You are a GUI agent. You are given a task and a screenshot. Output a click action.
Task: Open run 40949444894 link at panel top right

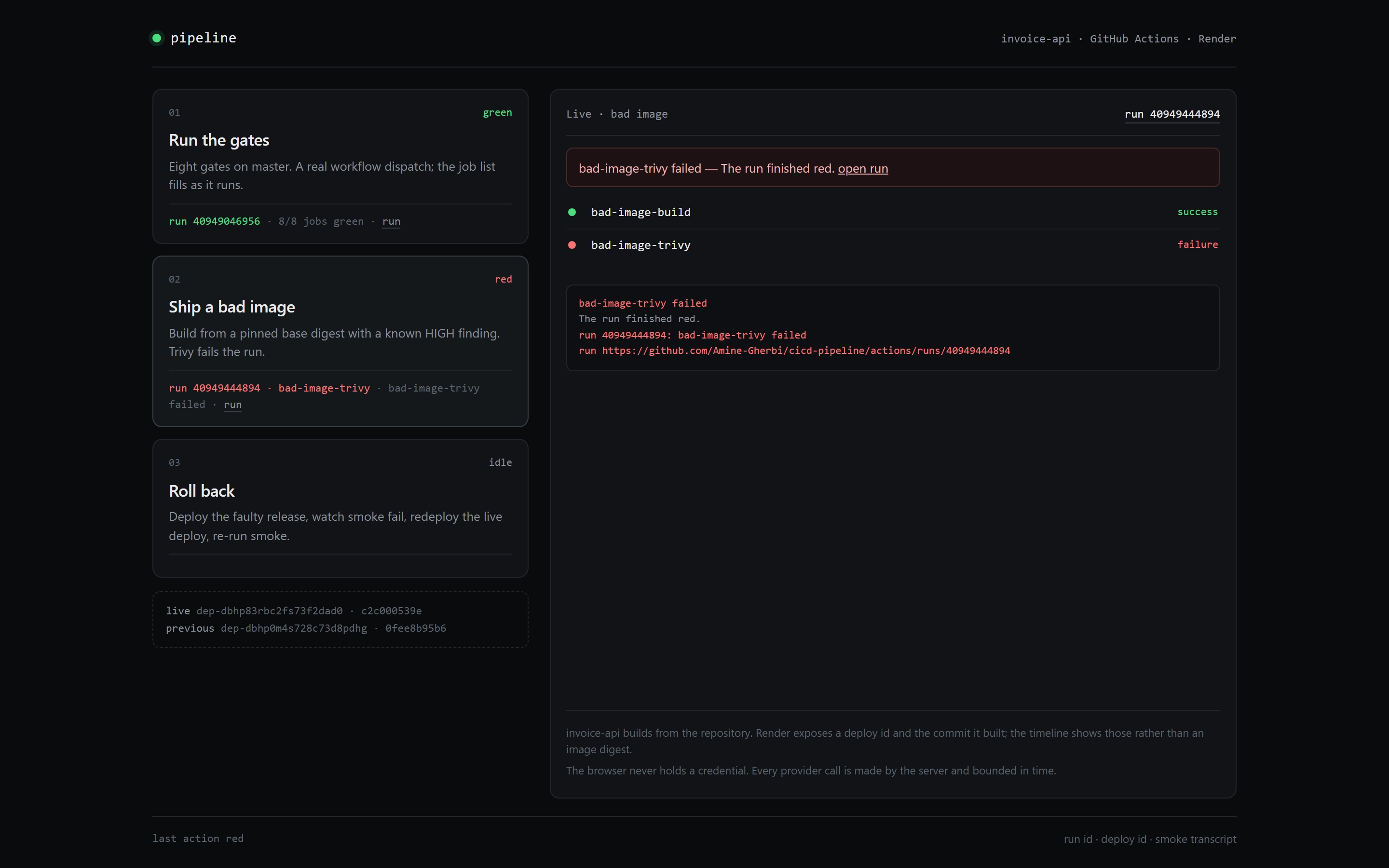[x=1172, y=114]
